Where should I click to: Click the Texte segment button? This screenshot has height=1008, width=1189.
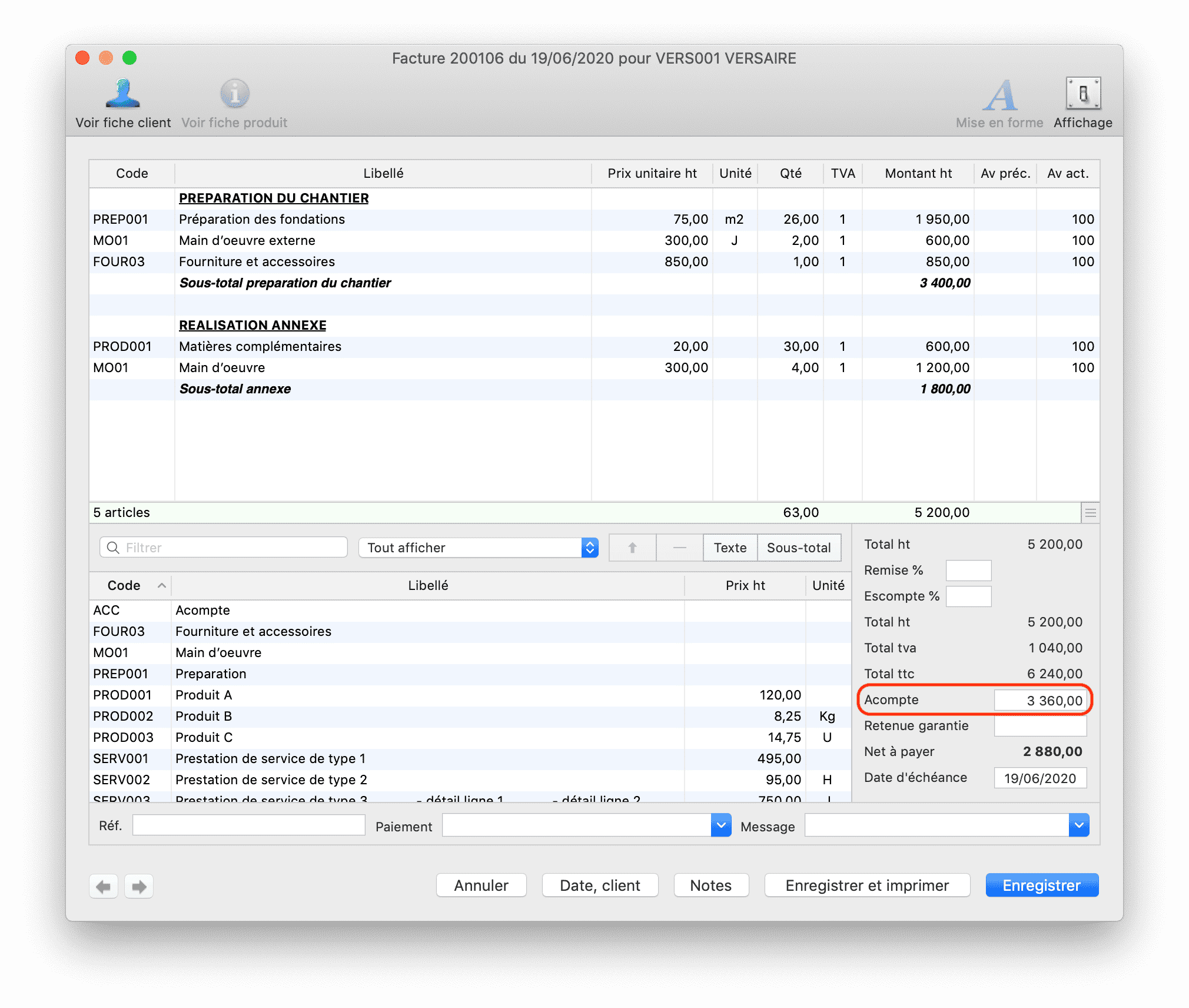tap(730, 548)
